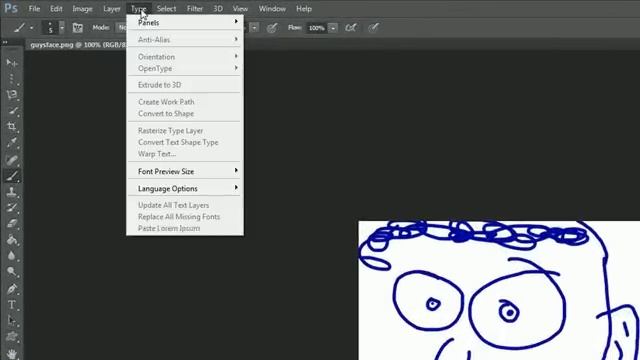The width and height of the screenshot is (640, 360).
Task: Select the Path Selection tool
Action: pyautogui.click(x=12, y=321)
